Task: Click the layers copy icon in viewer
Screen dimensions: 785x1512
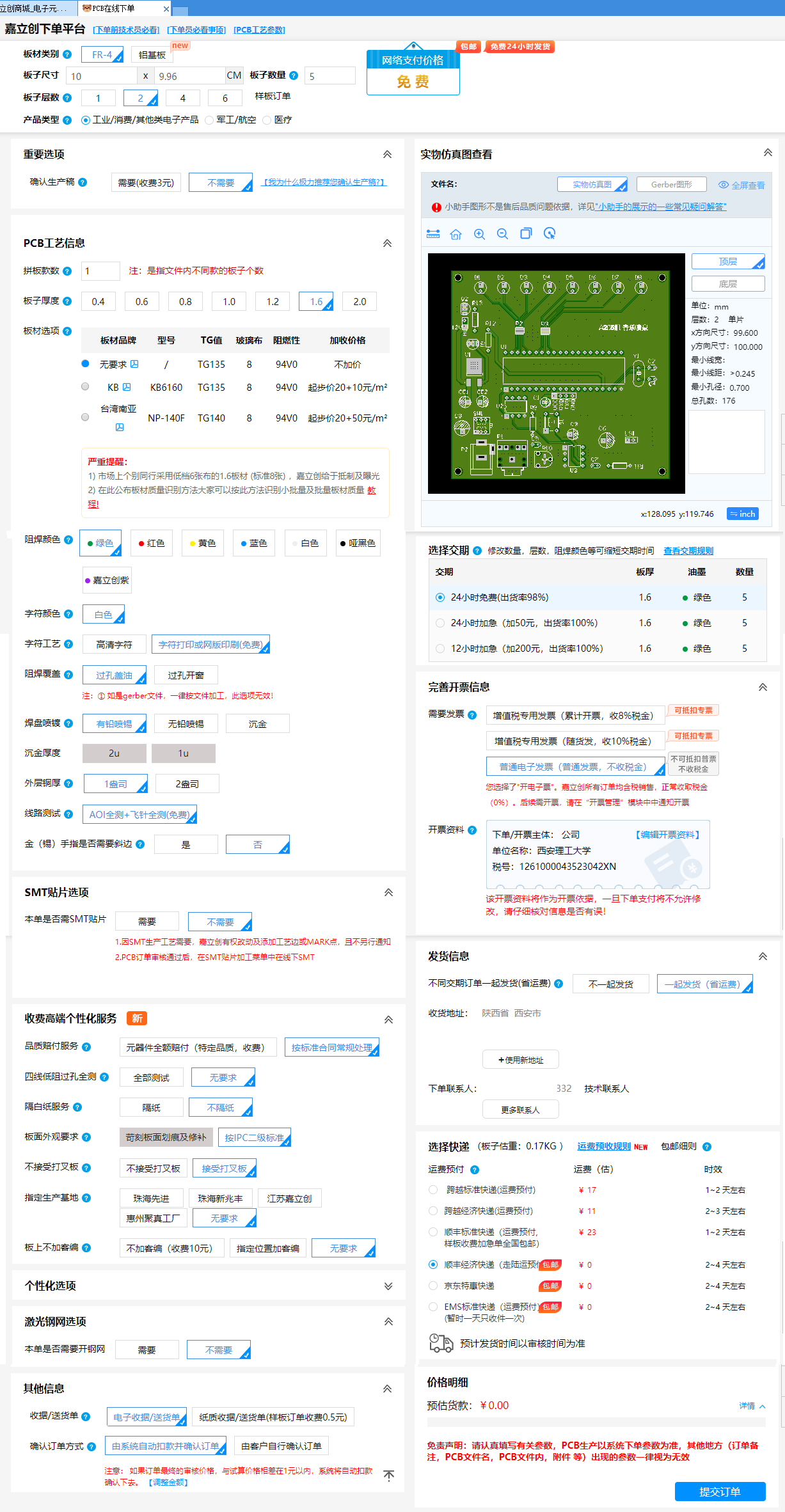Action: click(526, 233)
